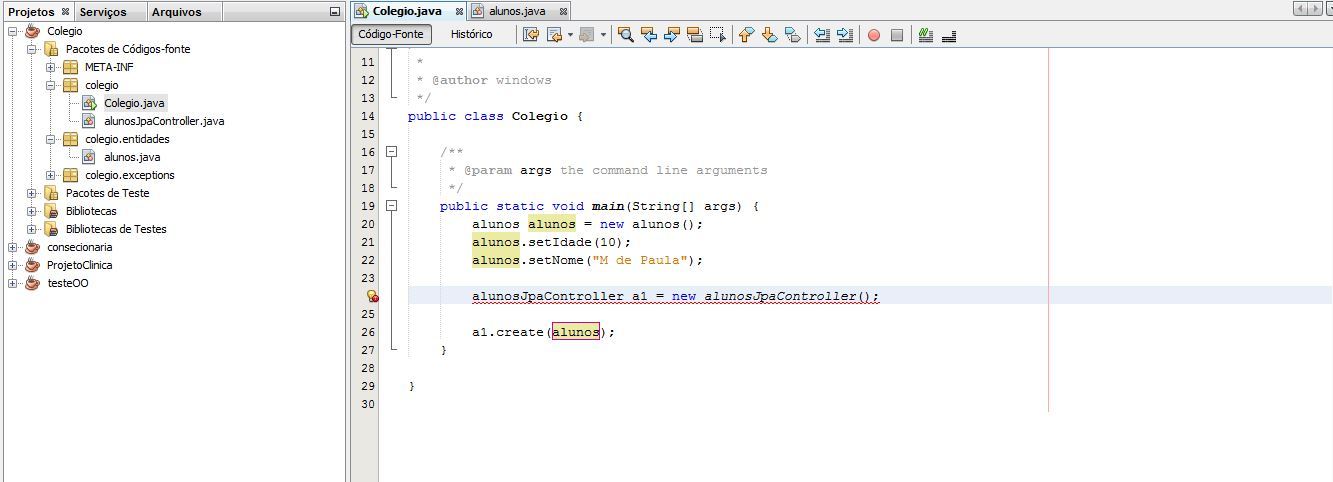This screenshot has width=1333, height=482.
Task: Click Find Previous Occurrence icon
Action: click(x=649, y=35)
